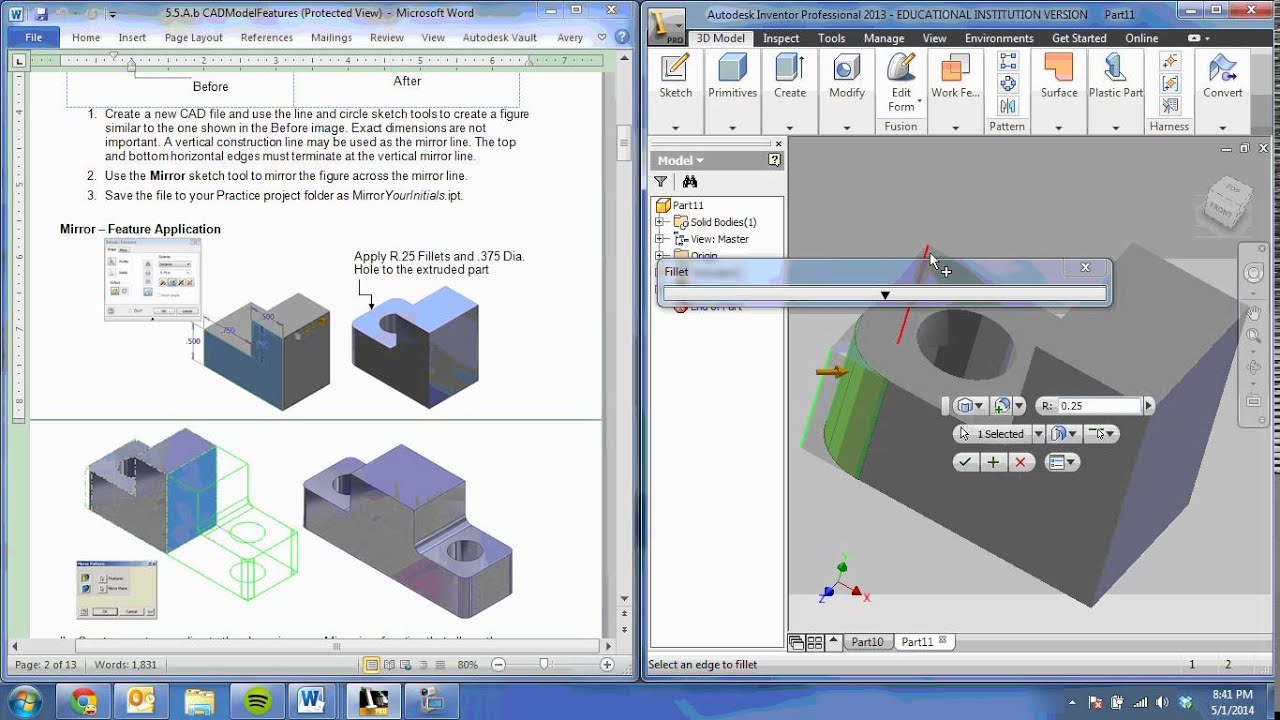Open the Model browser dropdown
This screenshot has height=720, width=1280.
(681, 160)
